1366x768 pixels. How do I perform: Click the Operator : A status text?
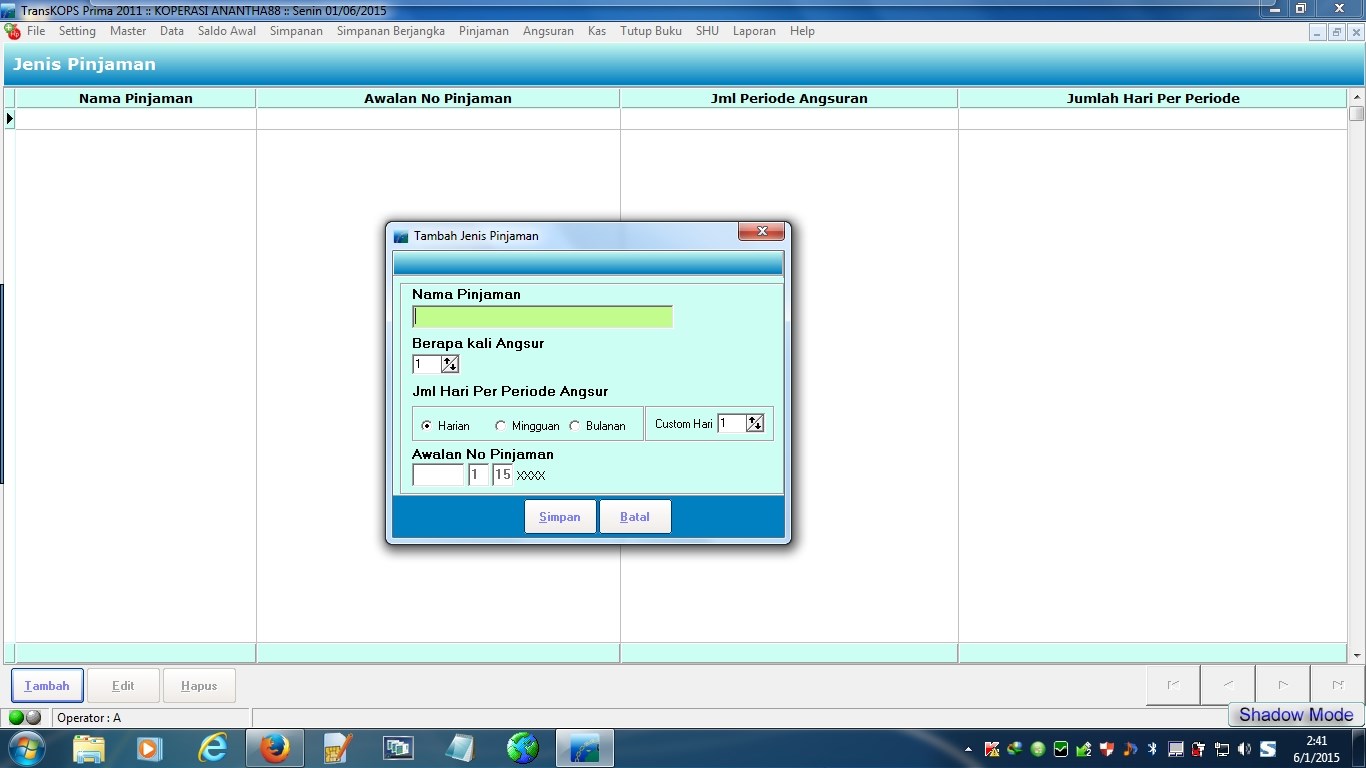click(x=89, y=718)
